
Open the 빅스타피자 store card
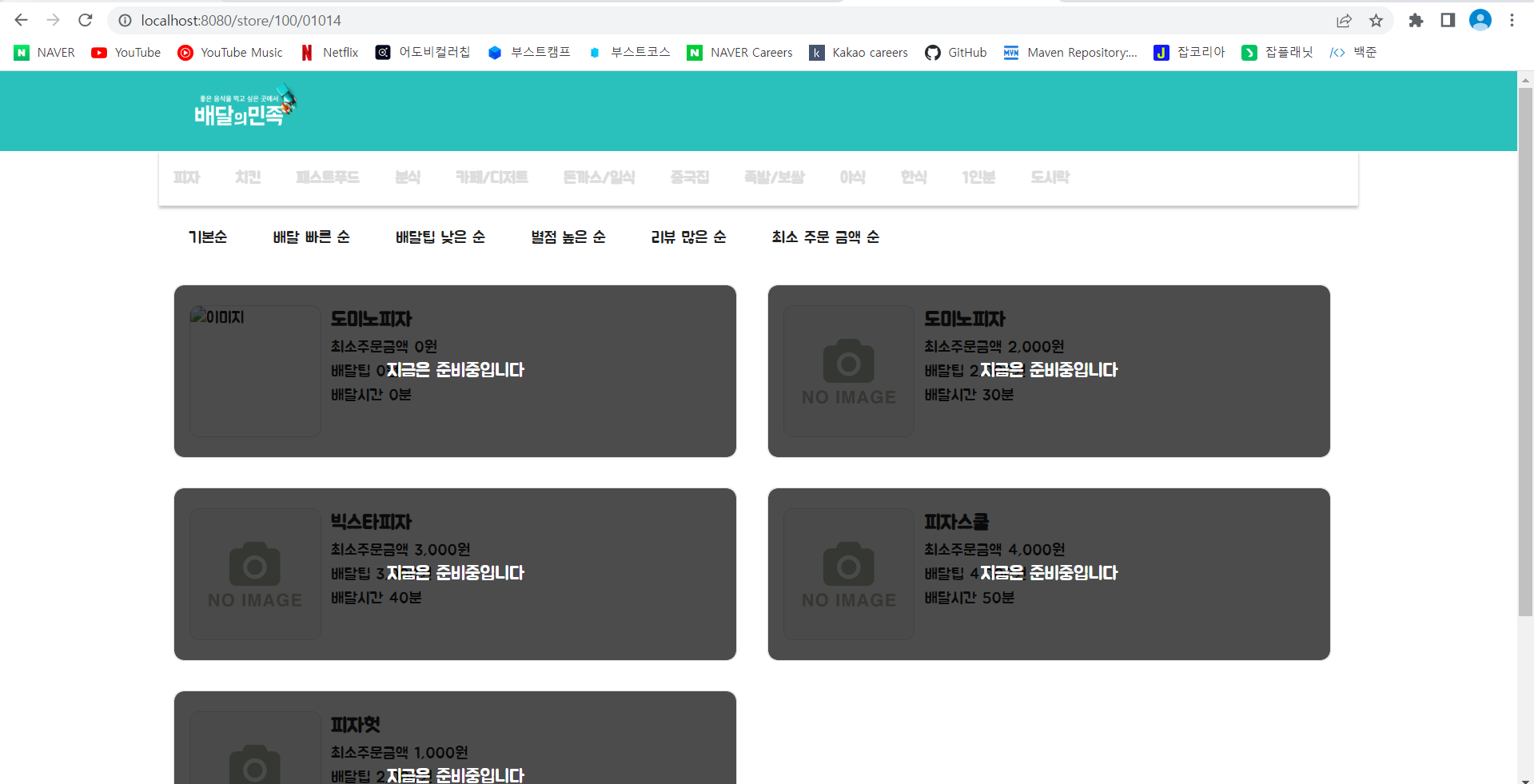(455, 574)
